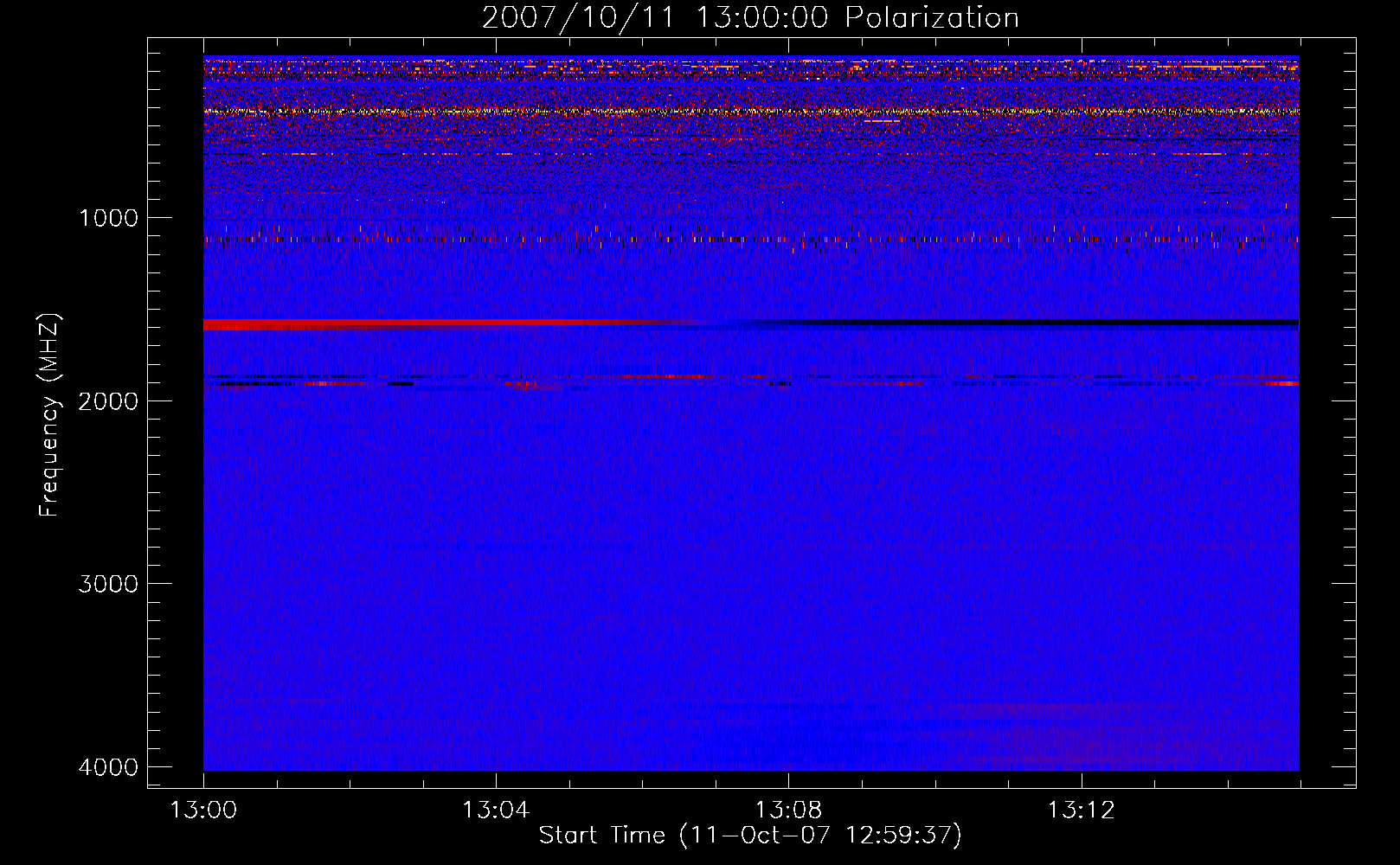Click the 13:00 time tick label

203,811
